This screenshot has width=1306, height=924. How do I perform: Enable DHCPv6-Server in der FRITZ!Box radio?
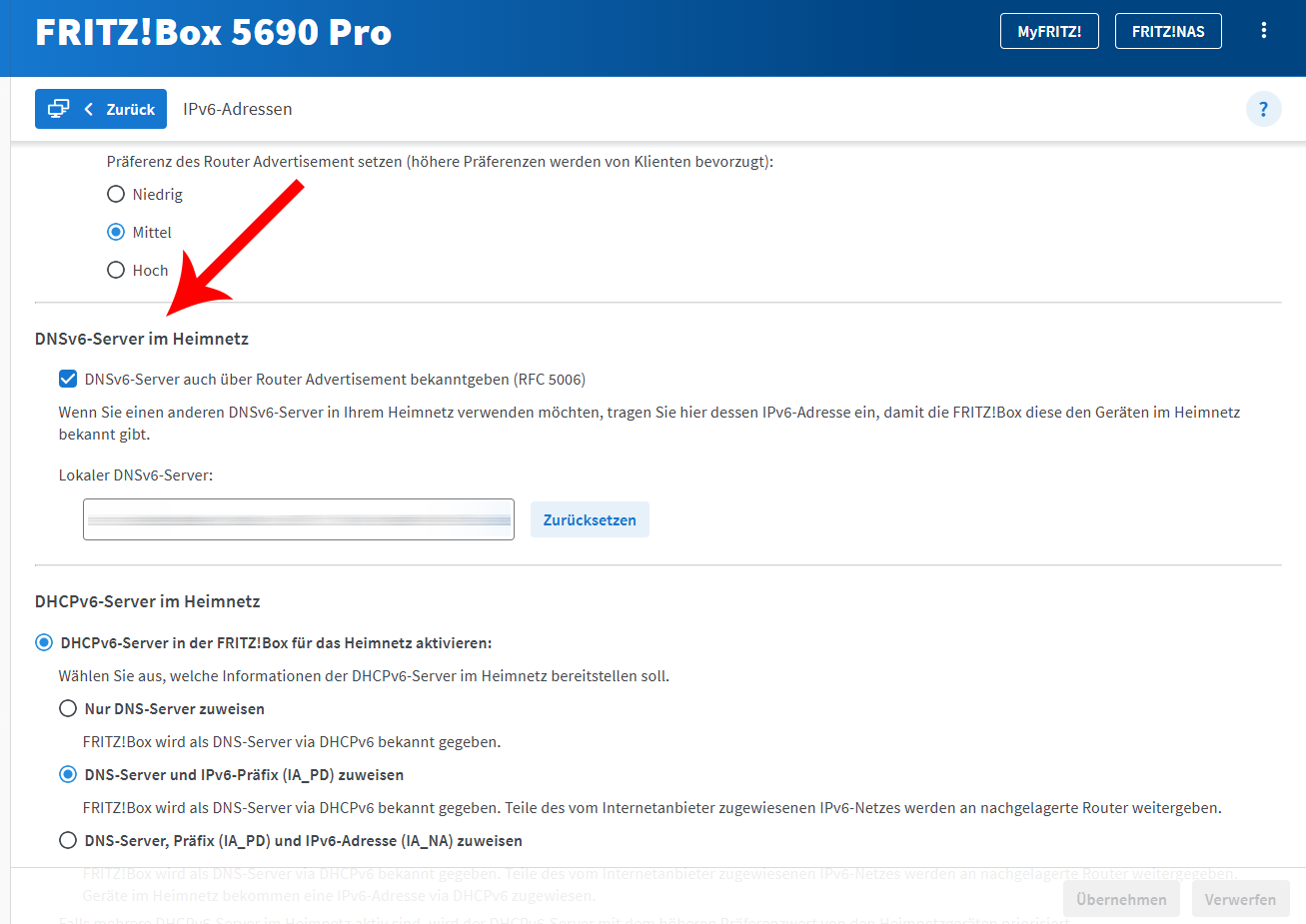[44, 642]
